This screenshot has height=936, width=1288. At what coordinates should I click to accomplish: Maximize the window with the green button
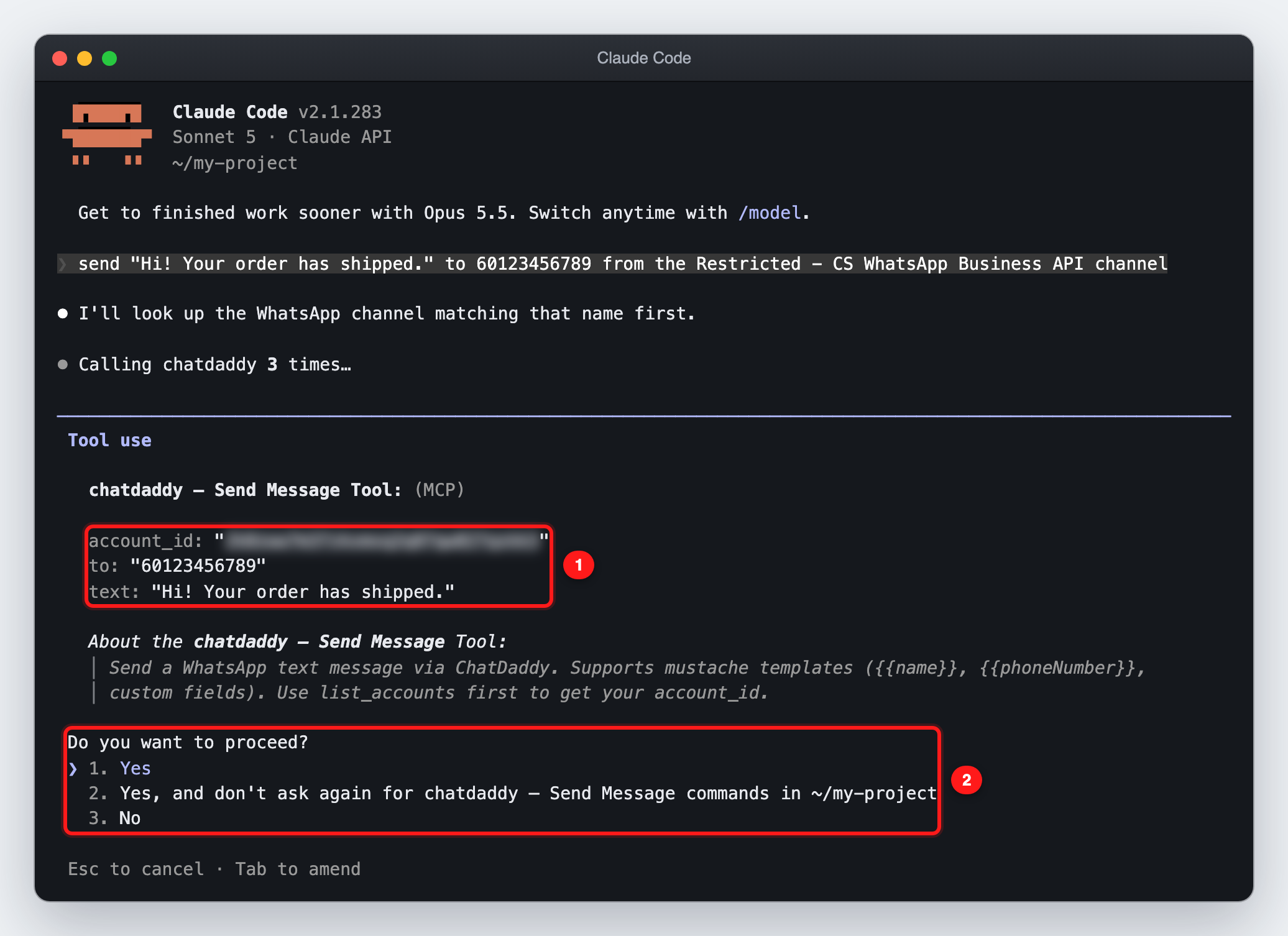coord(109,58)
